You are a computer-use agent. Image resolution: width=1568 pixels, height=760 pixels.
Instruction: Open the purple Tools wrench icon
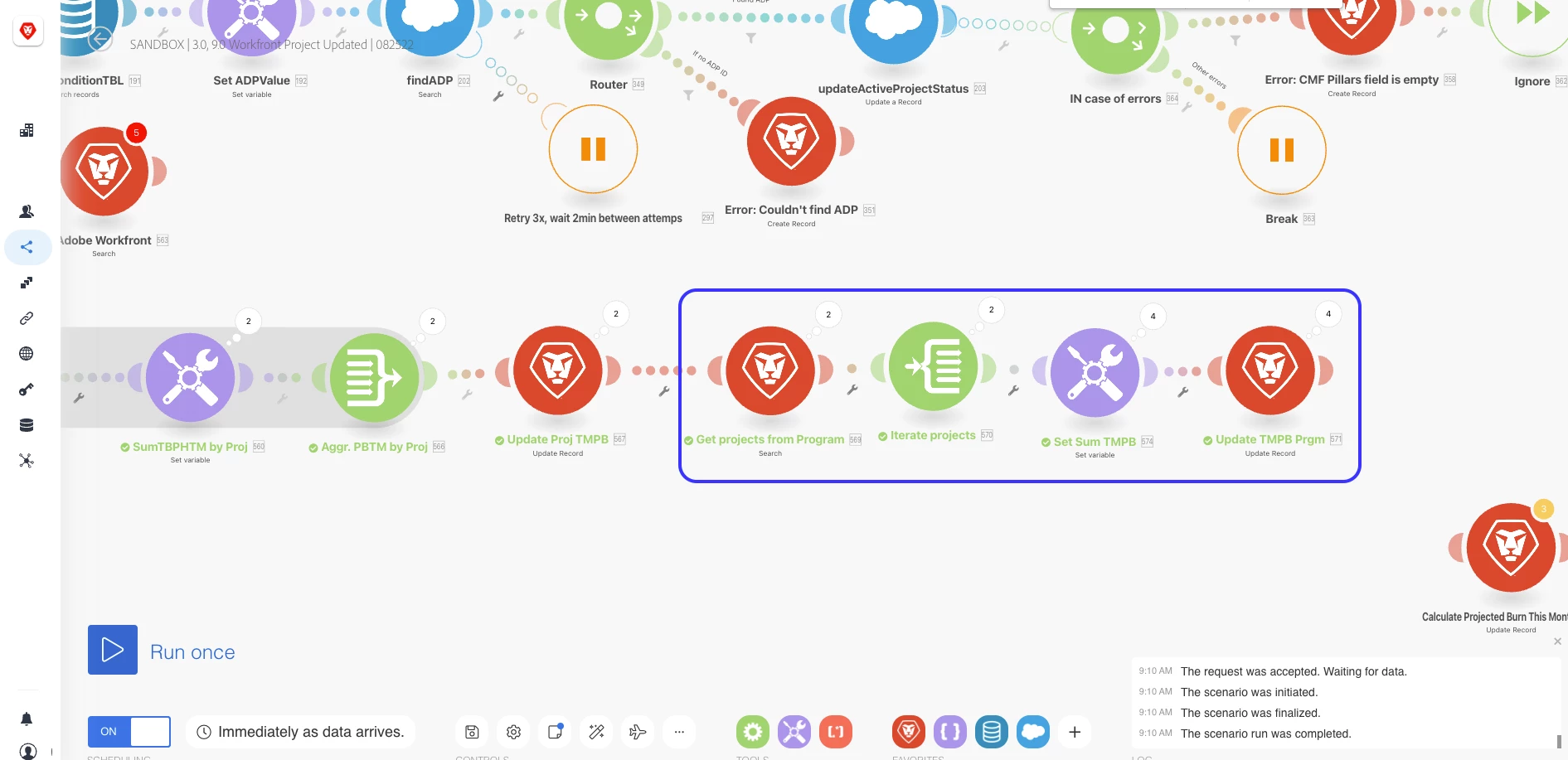(794, 732)
